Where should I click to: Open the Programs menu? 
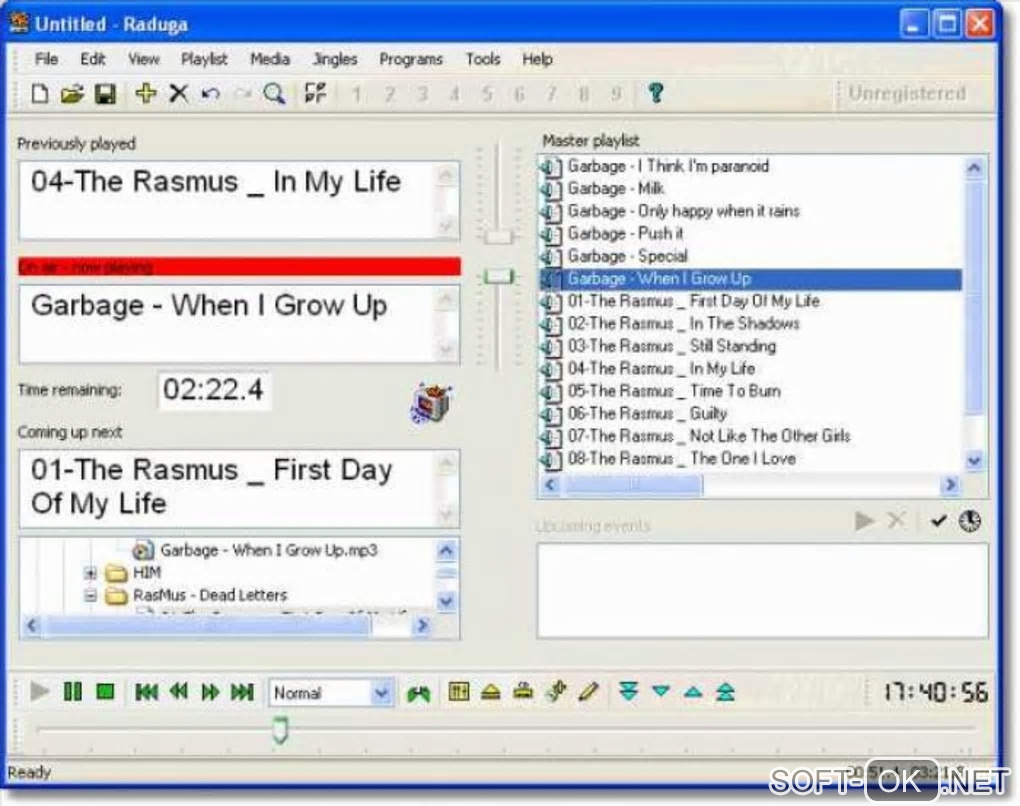[x=411, y=59]
